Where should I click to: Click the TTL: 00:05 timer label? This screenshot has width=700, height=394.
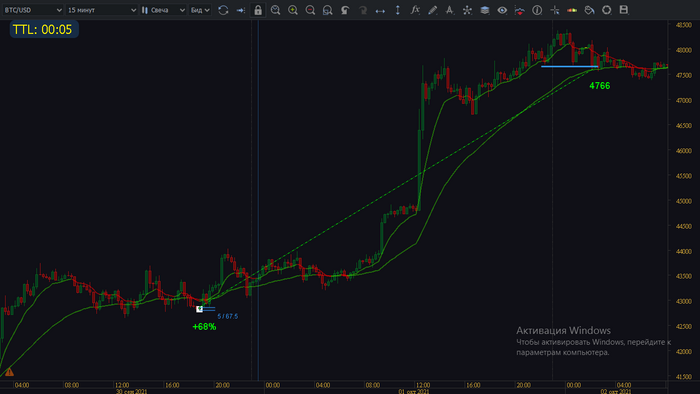[x=43, y=29]
